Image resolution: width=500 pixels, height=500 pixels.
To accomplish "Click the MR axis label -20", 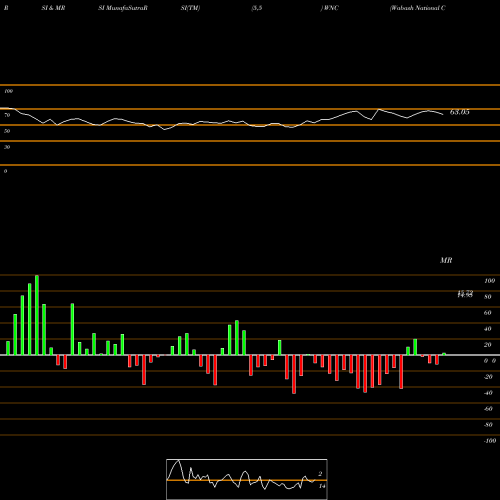I will (488, 377).
